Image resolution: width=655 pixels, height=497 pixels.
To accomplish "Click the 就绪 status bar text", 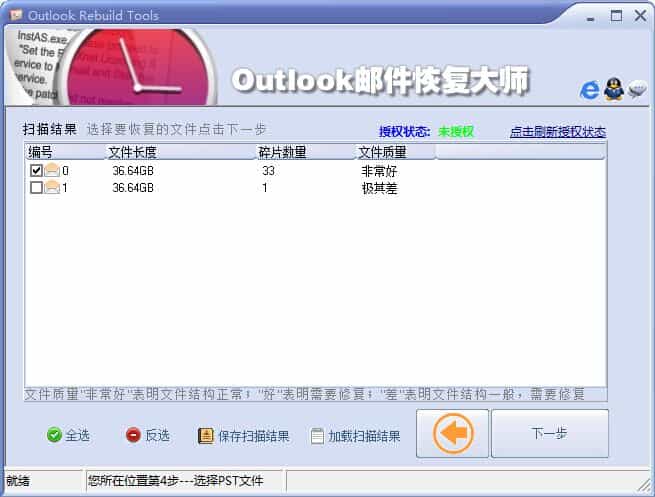I will 18,481.
